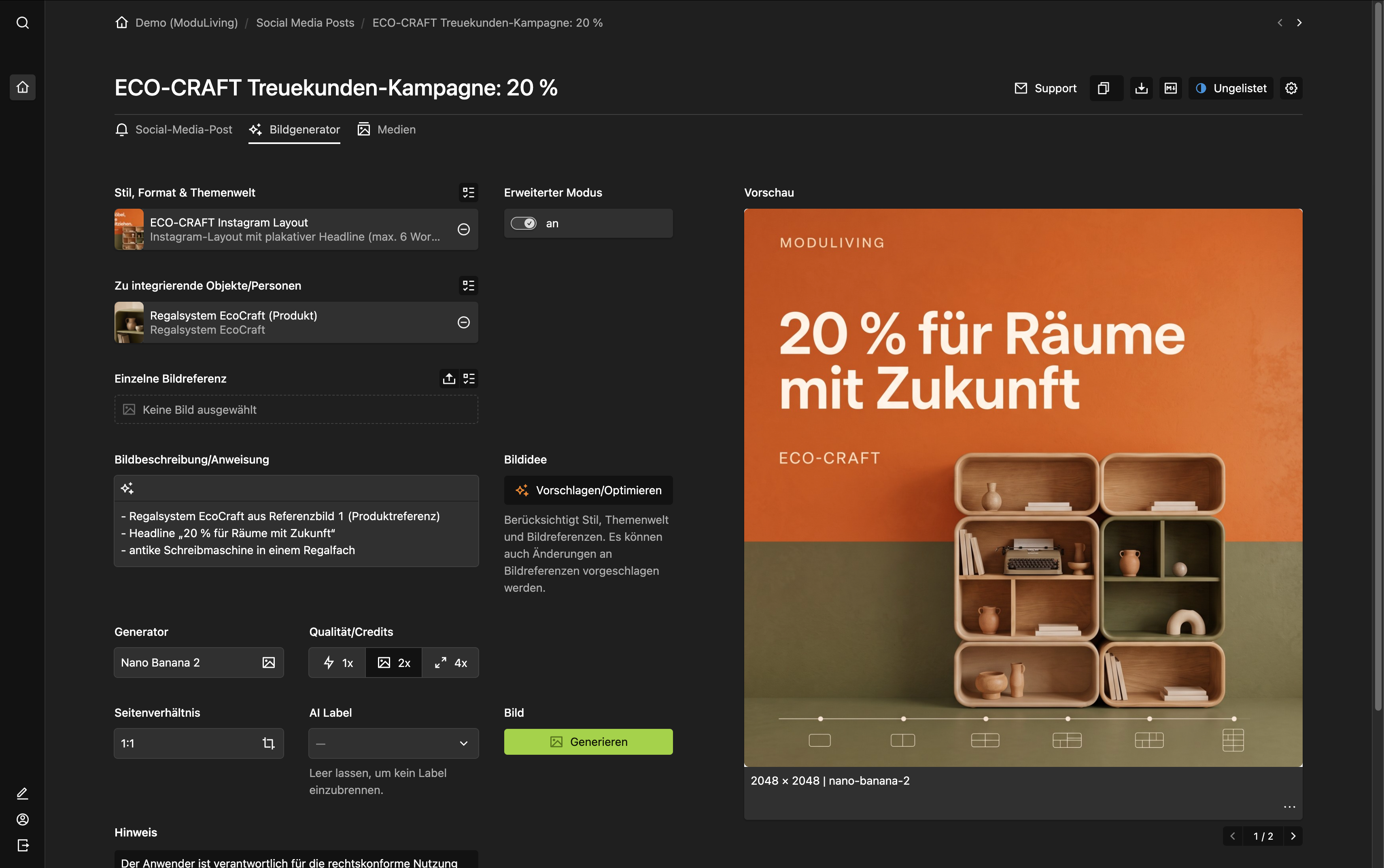Screen dimensions: 1384x868
Task: Click the page vertical scrollbar
Action: click(1378, 356)
